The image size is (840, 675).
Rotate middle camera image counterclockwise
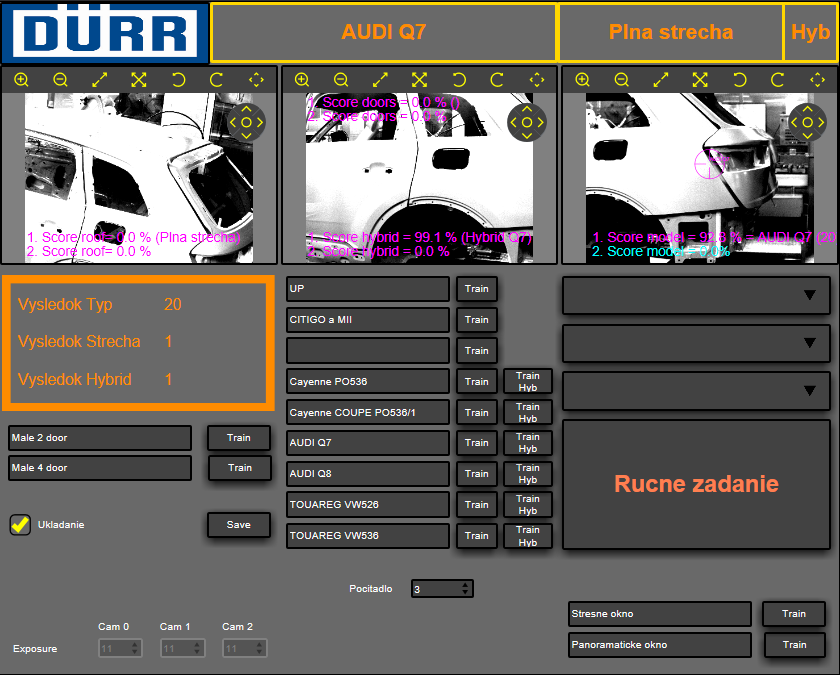coord(459,80)
